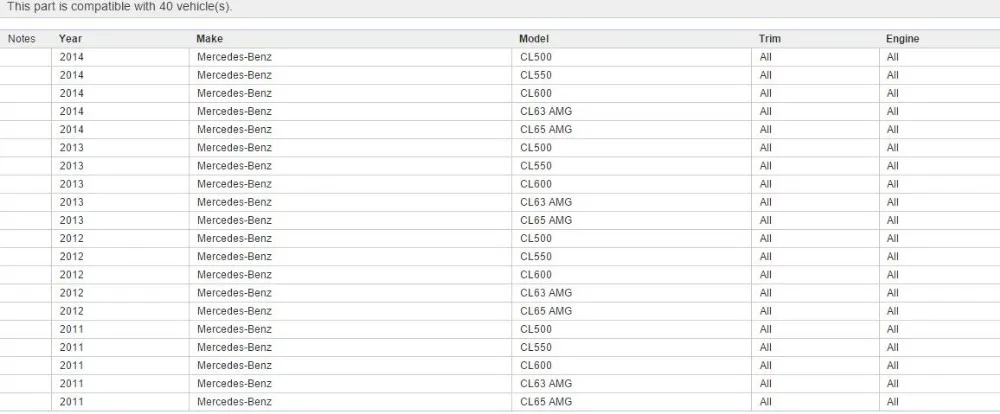Click year 2011 in the CL550 row

click(71, 348)
